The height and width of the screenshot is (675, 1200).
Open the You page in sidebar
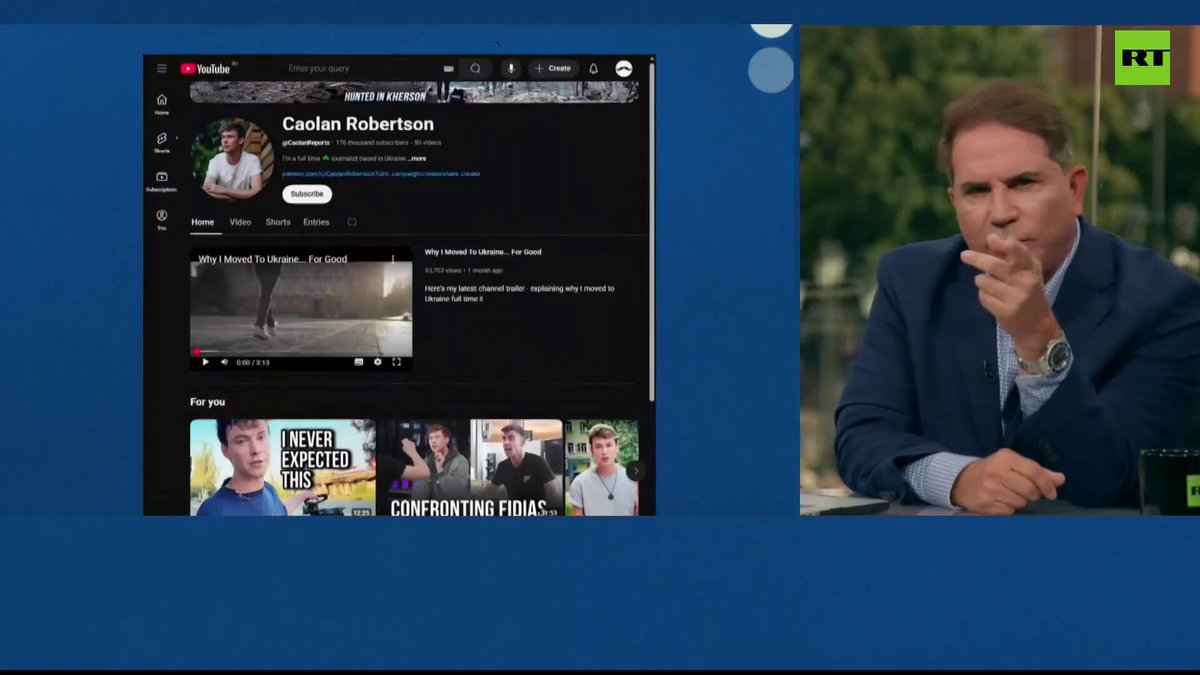pos(162,219)
